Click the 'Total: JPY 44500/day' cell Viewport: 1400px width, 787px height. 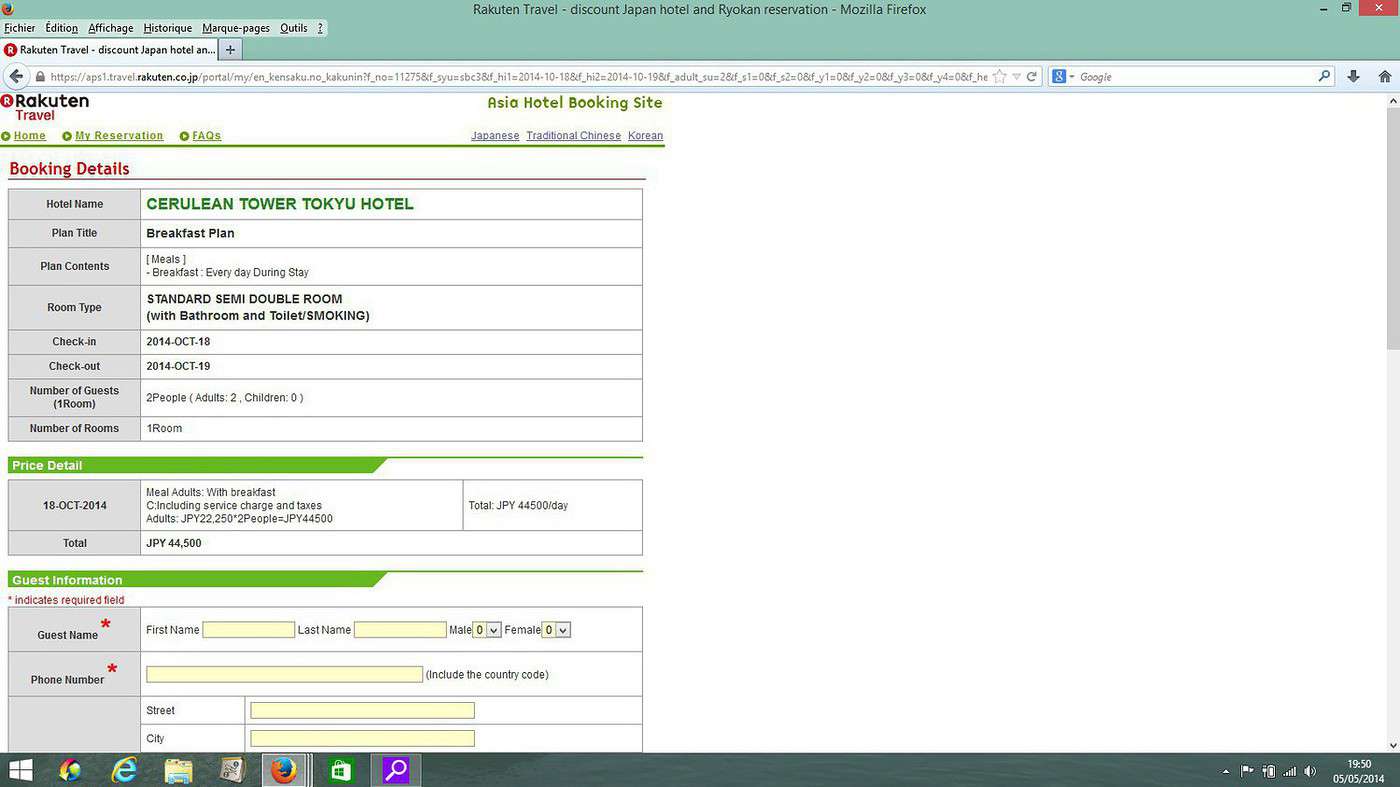[552, 505]
